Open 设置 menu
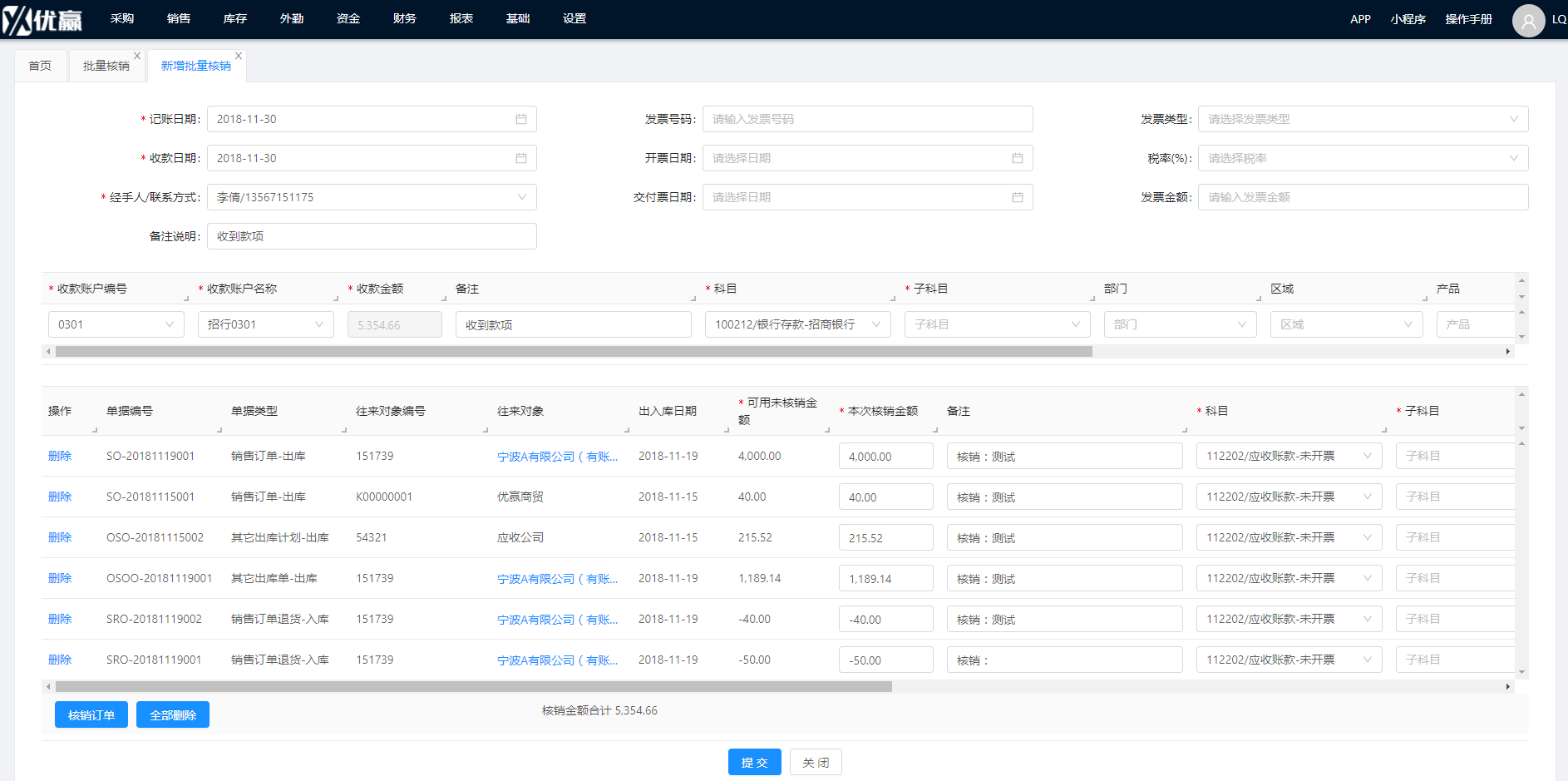Image resolution: width=1568 pixels, height=781 pixels. [x=574, y=18]
